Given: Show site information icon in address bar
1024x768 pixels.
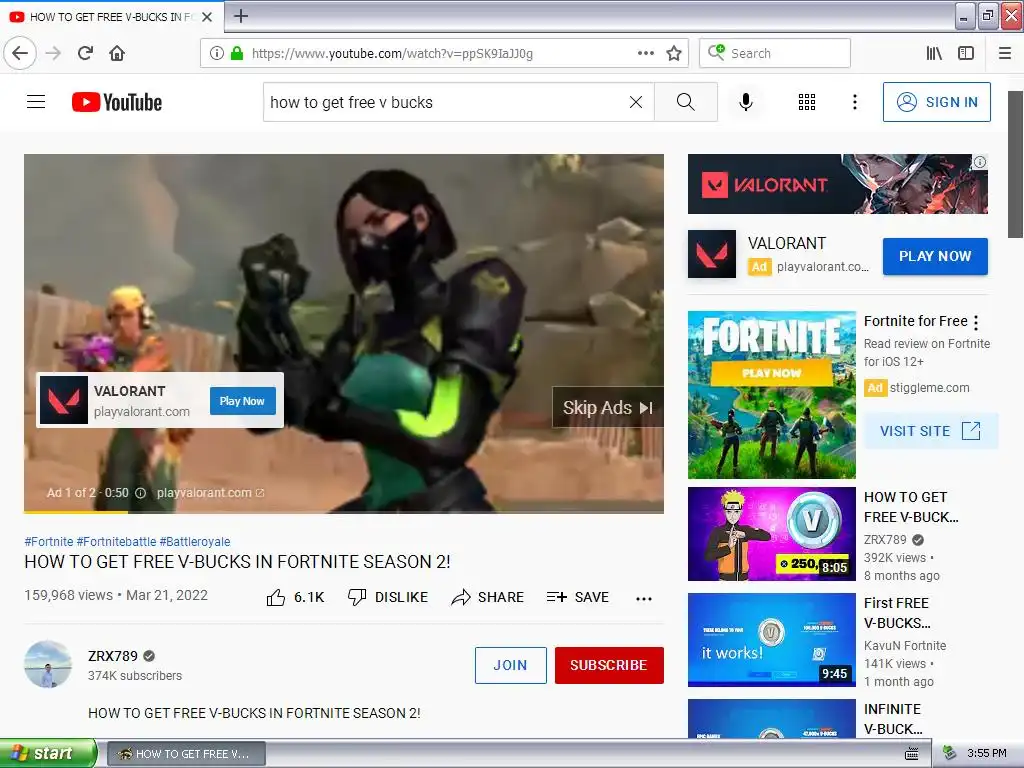Looking at the screenshot, I should point(217,53).
